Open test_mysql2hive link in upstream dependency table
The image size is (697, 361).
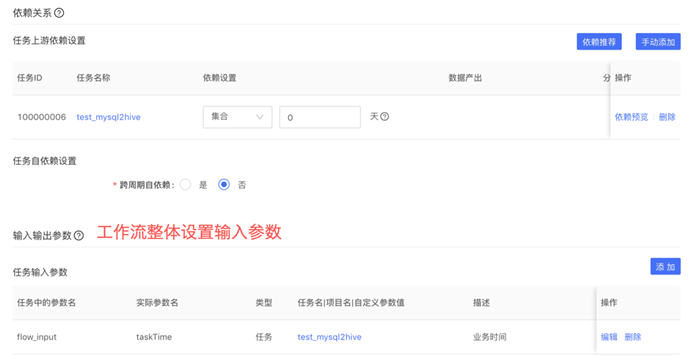click(108, 117)
